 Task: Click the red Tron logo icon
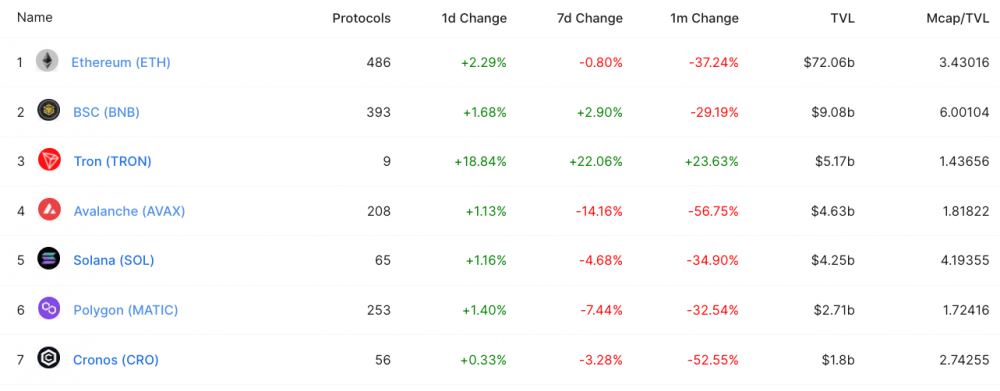tap(49, 161)
